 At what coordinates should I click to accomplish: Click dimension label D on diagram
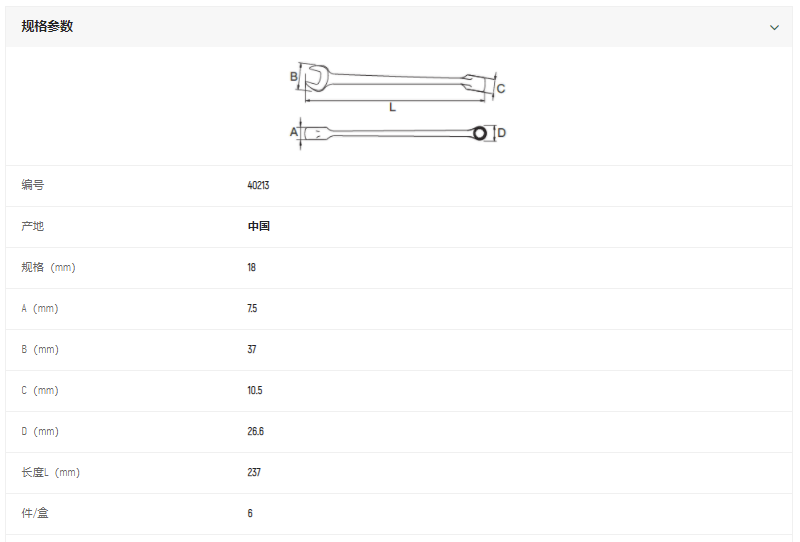pyautogui.click(x=502, y=133)
